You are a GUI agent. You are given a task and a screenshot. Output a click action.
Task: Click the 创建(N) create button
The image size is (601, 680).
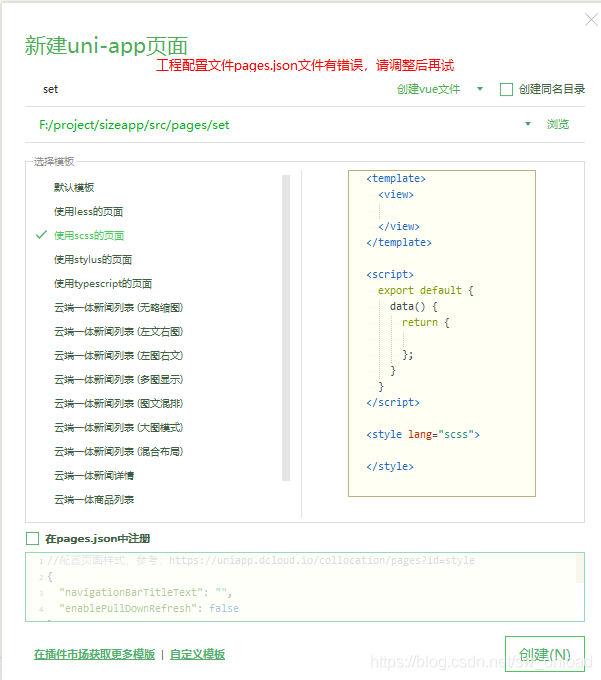[x=545, y=654]
